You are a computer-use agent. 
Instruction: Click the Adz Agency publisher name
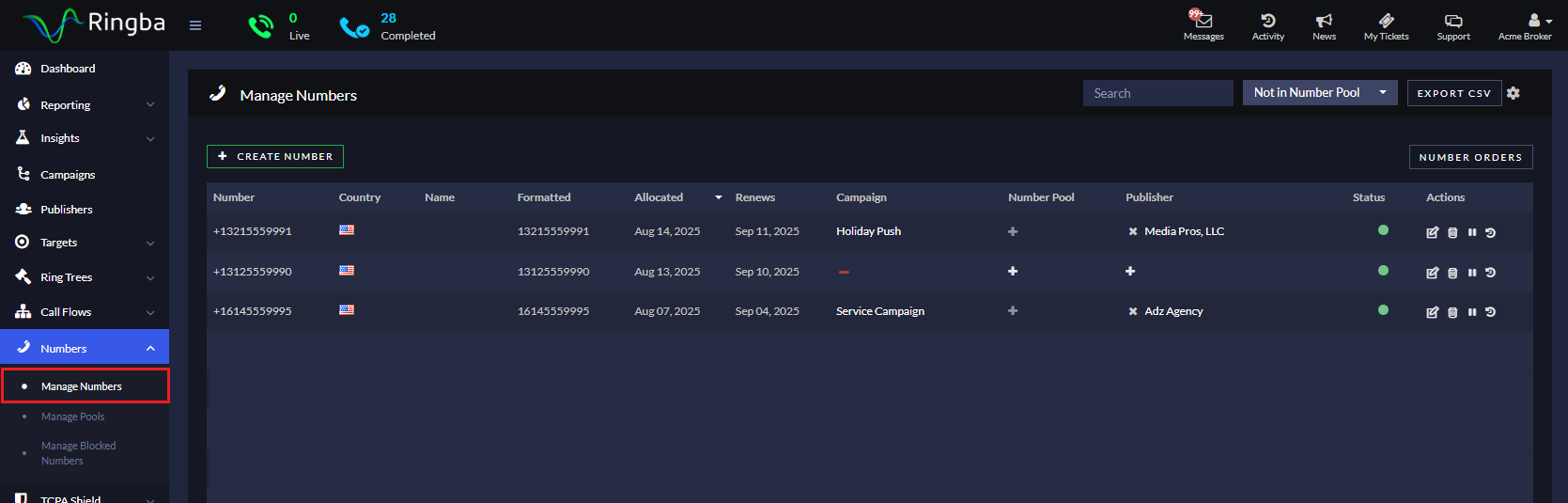[x=1173, y=311]
